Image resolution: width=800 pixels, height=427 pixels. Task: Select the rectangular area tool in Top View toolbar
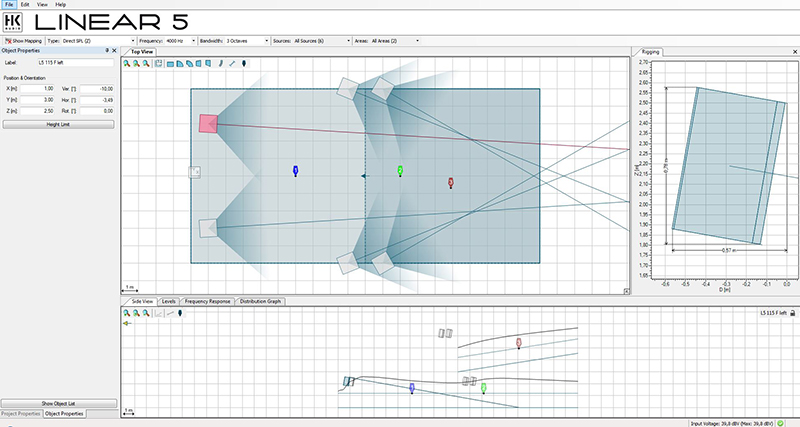[x=170, y=64]
